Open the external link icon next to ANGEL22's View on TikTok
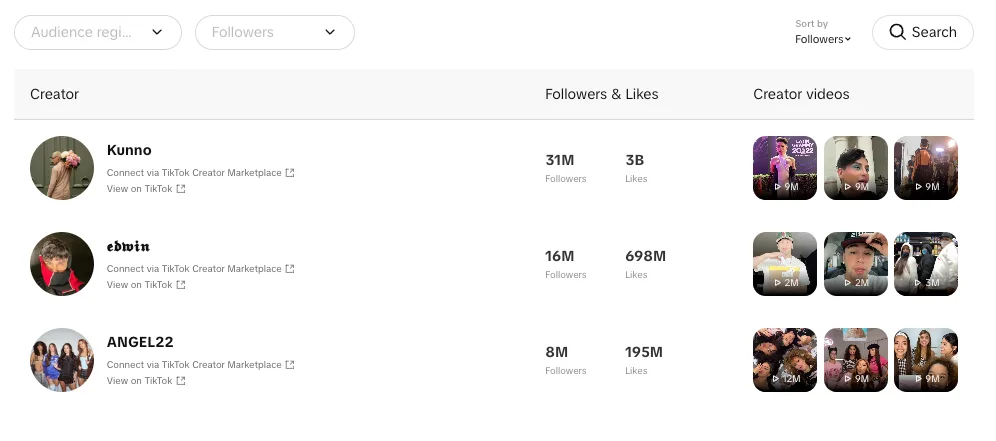Image resolution: width=996 pixels, height=441 pixels. 181,381
